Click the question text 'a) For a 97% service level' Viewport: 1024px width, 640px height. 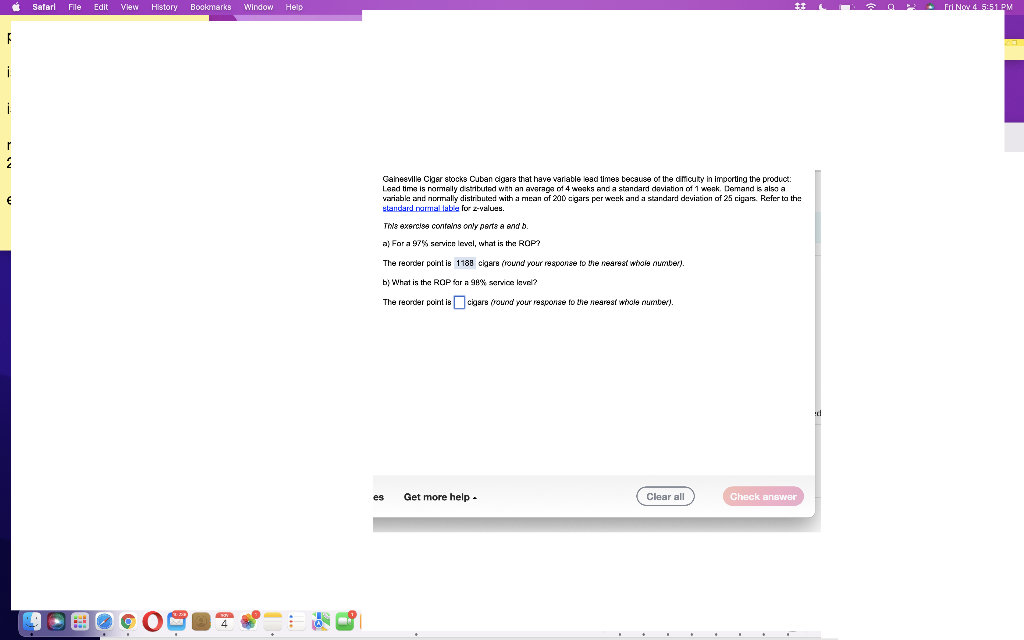461,244
